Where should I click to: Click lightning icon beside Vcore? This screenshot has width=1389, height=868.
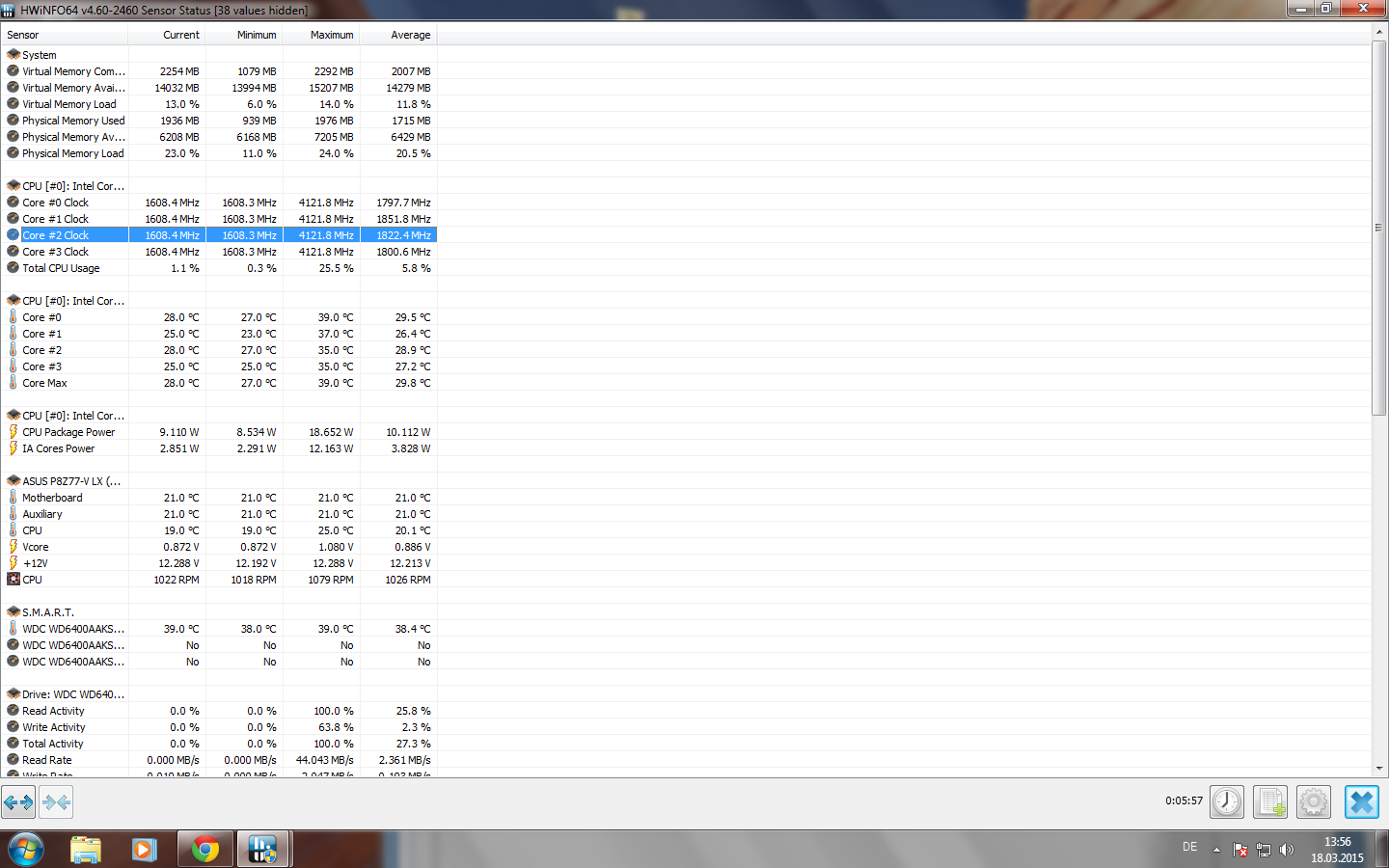(x=13, y=546)
